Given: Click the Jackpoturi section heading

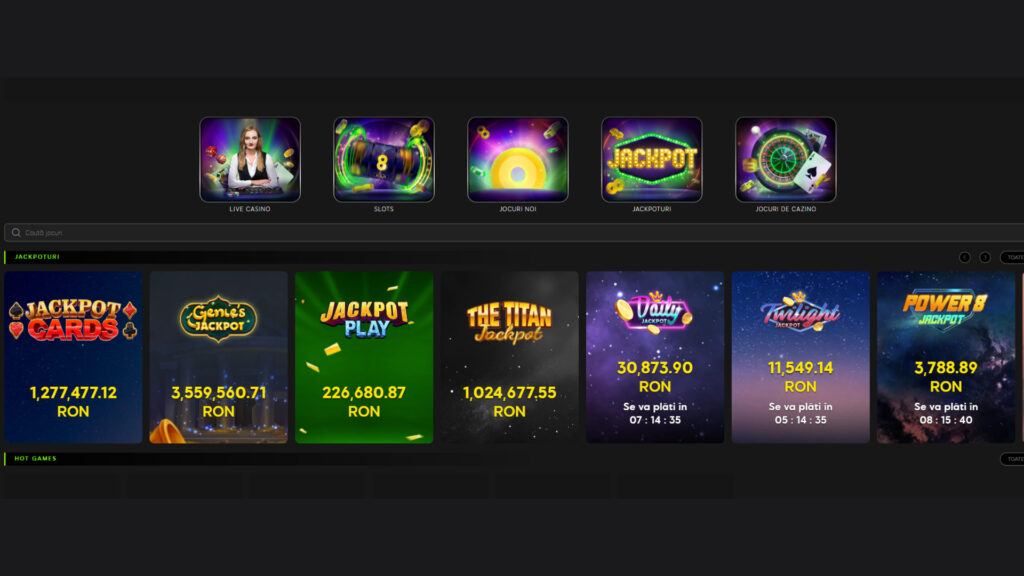Looking at the screenshot, I should pyautogui.click(x=37, y=257).
